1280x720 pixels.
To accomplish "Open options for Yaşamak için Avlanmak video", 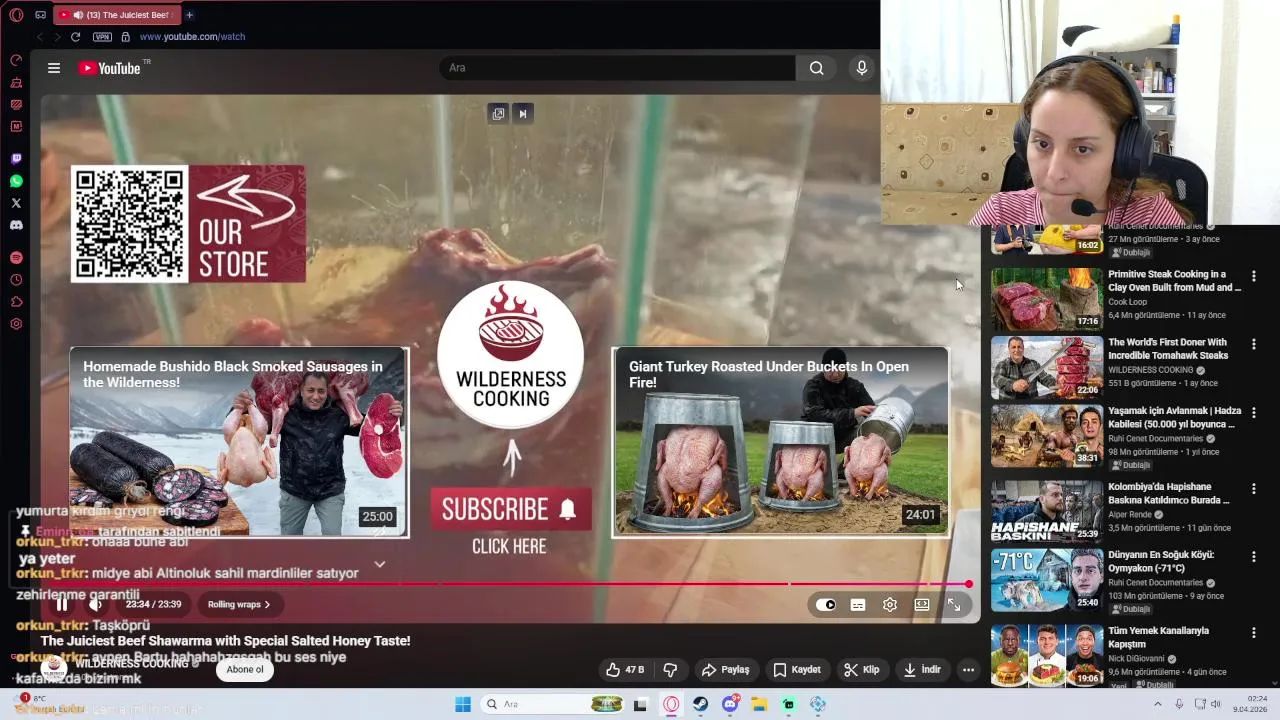I will (1253, 412).
